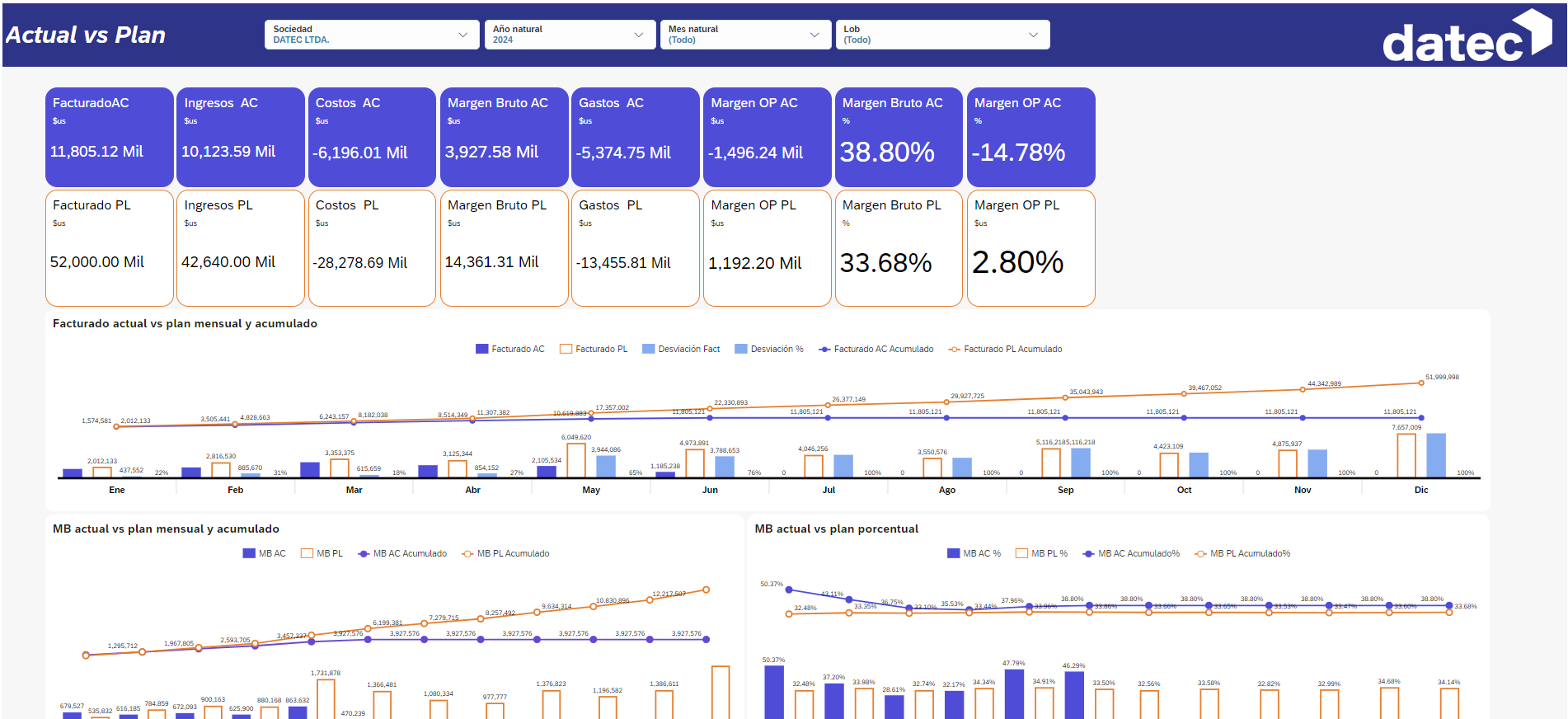Click the Actual vs Plan title

click(x=86, y=35)
